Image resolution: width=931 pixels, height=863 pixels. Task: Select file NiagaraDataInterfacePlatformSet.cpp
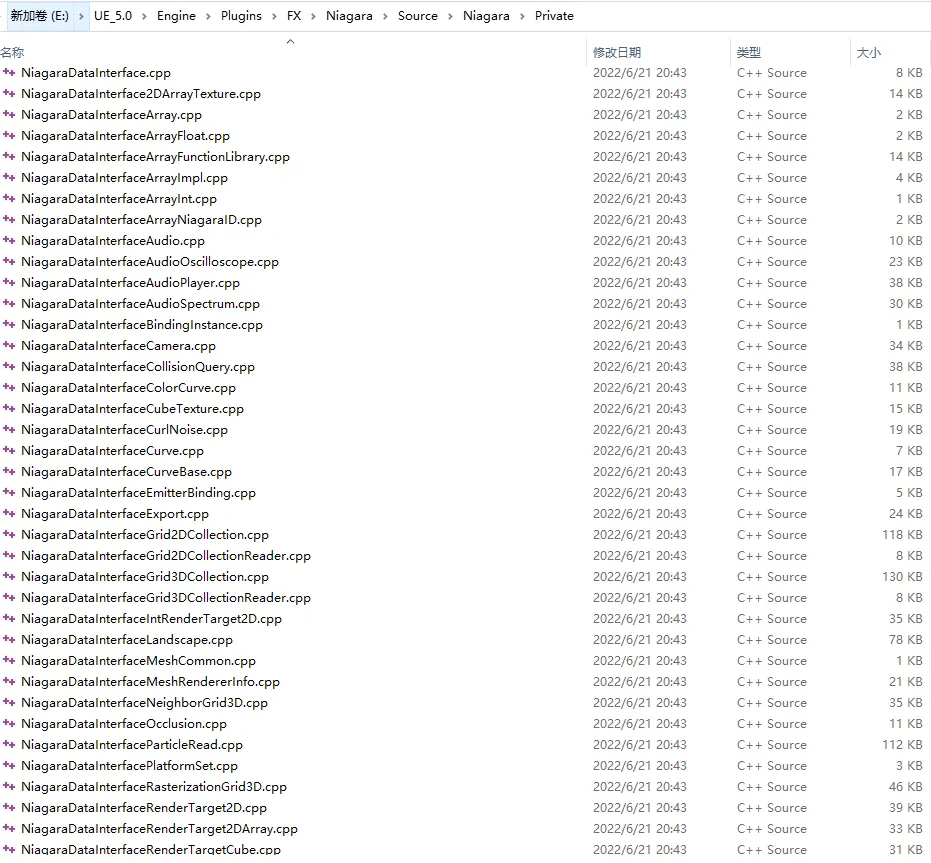(129, 765)
